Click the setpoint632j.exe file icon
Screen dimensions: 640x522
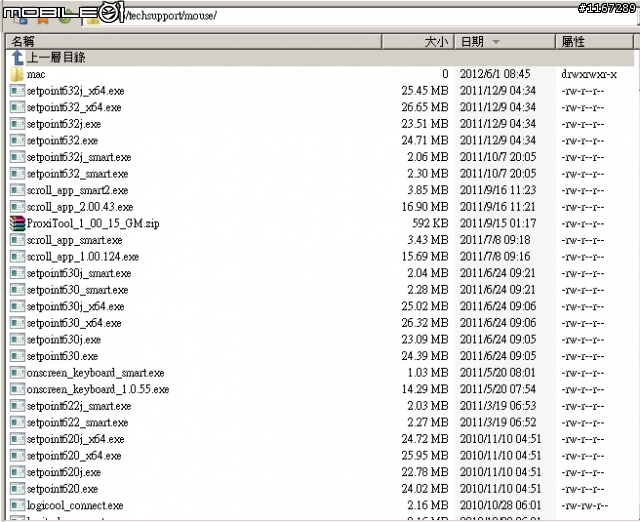17,124
